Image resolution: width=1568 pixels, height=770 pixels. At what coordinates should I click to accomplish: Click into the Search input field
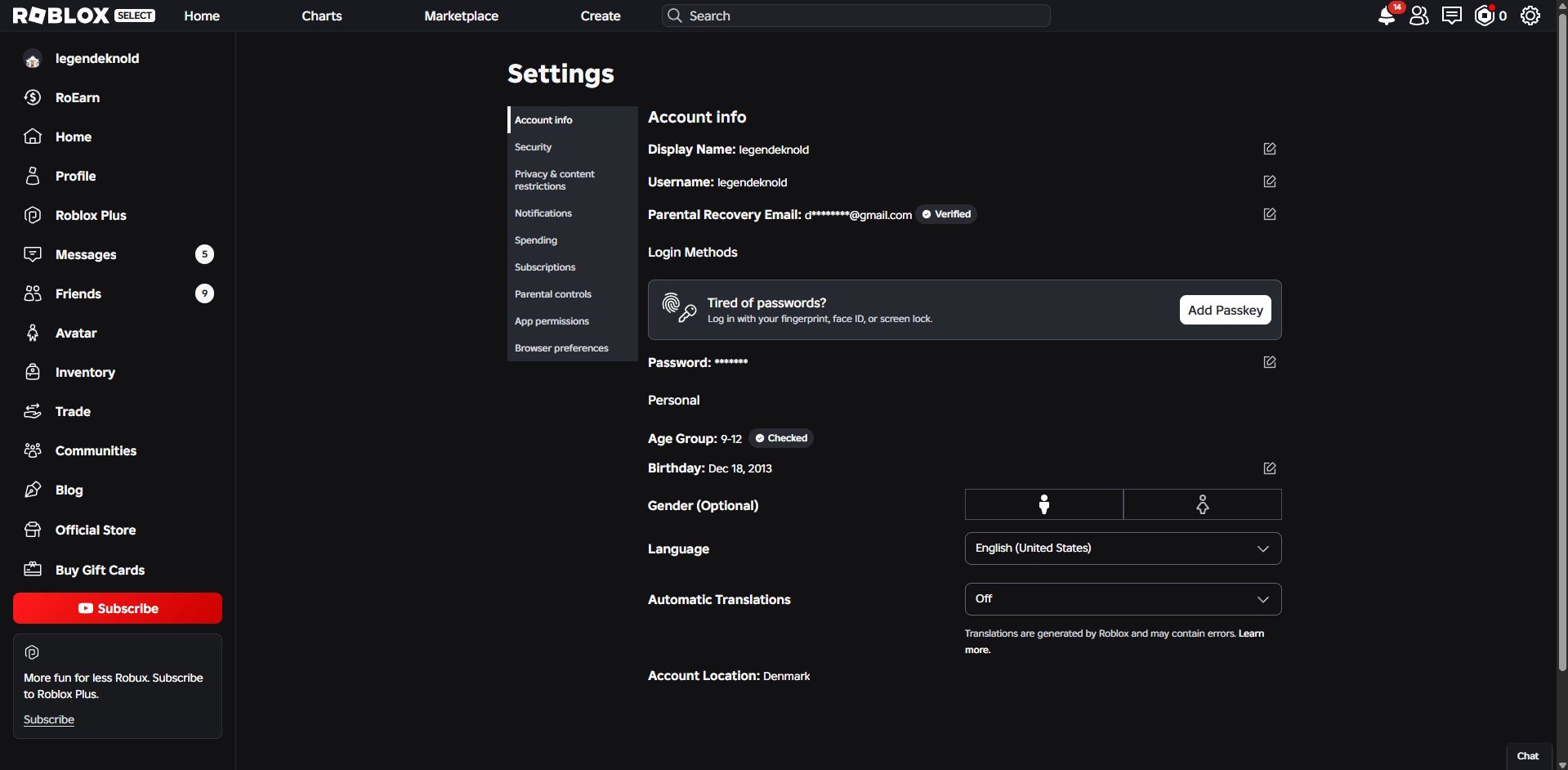(x=855, y=16)
